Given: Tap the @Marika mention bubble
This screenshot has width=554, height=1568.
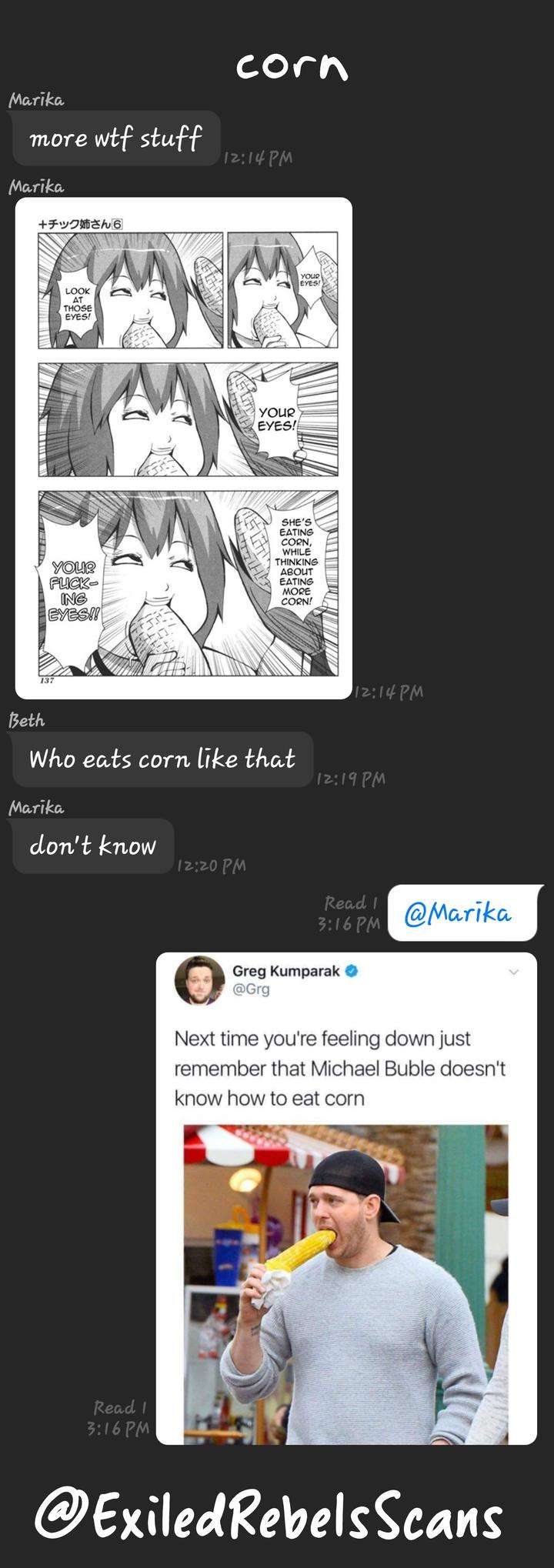Looking at the screenshot, I should click(462, 913).
